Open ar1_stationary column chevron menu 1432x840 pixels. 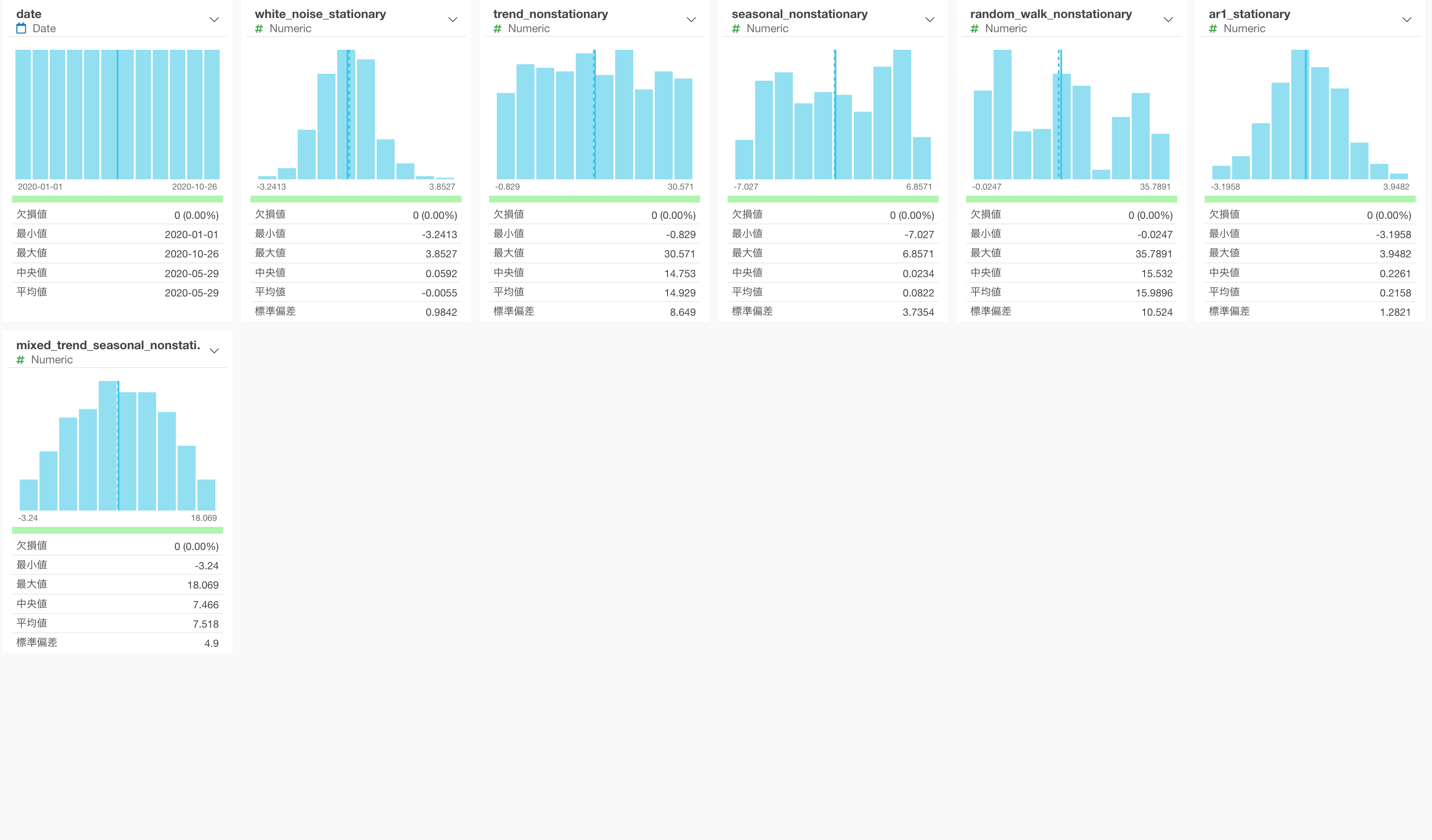[1406, 20]
